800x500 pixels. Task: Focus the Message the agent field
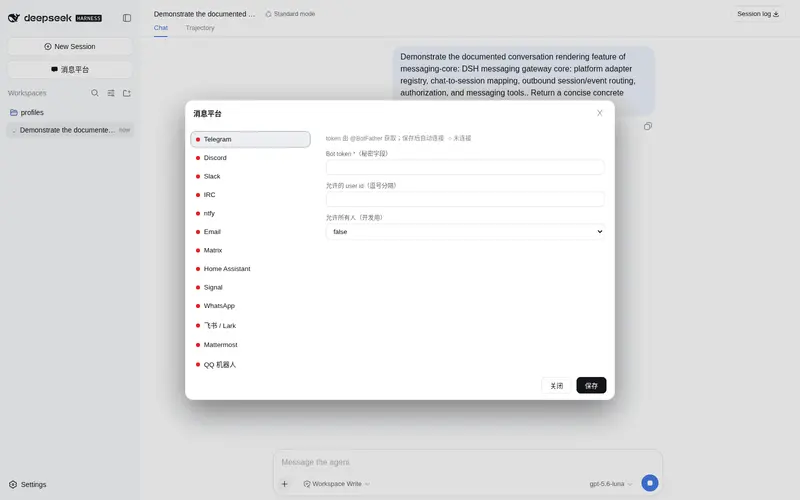tap(467, 462)
